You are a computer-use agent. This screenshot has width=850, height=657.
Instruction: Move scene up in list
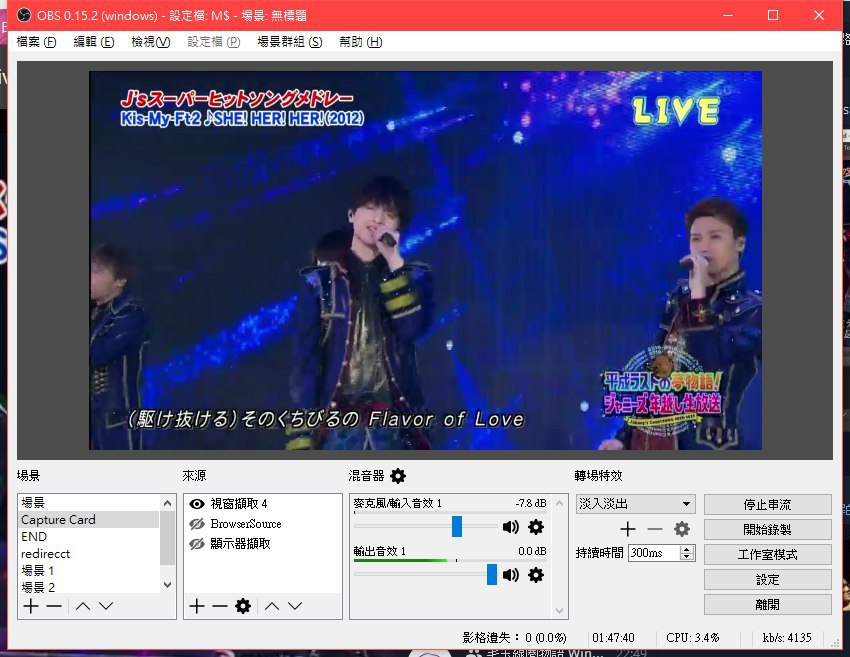click(x=83, y=606)
